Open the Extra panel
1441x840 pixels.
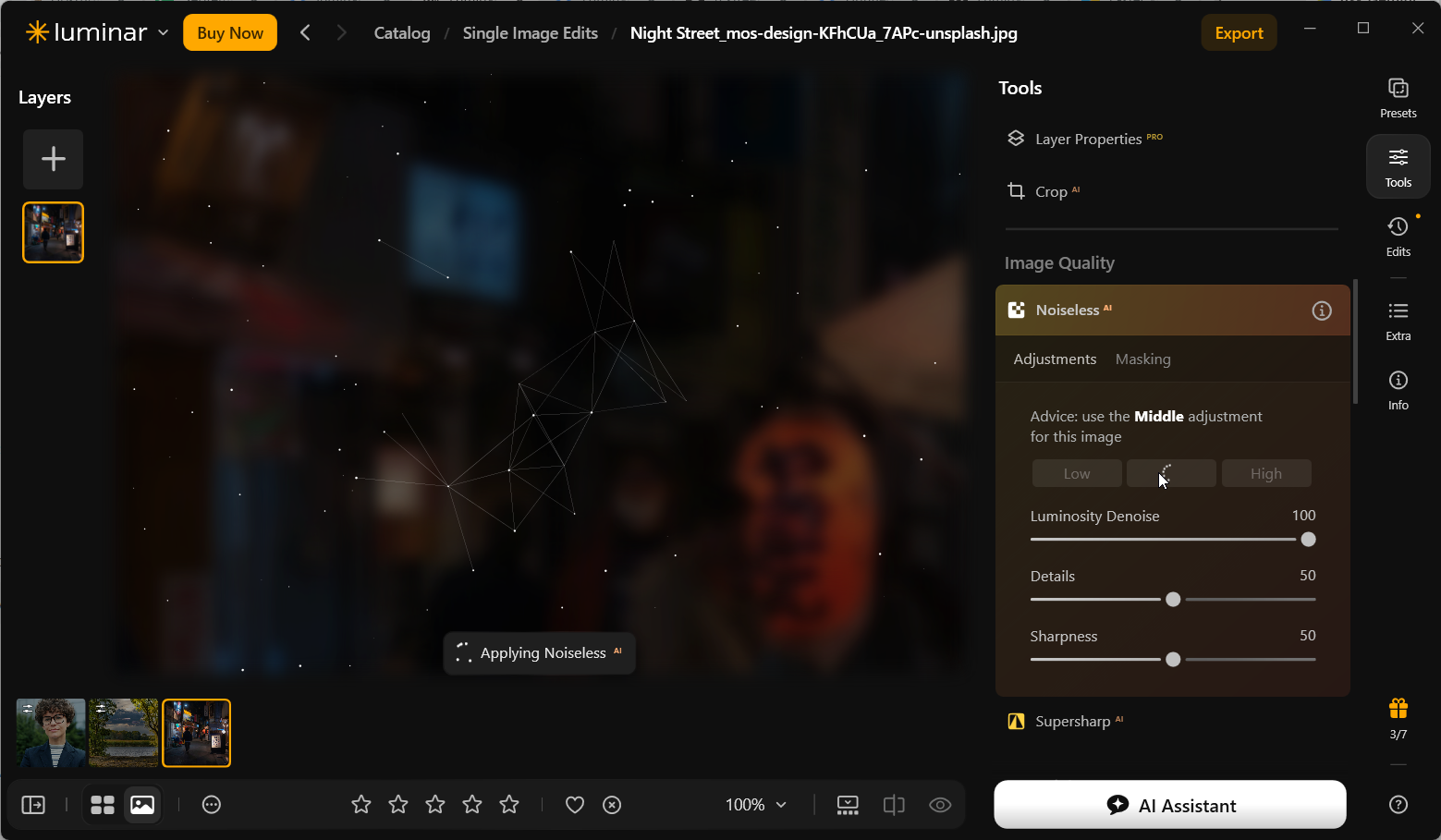(x=1398, y=321)
